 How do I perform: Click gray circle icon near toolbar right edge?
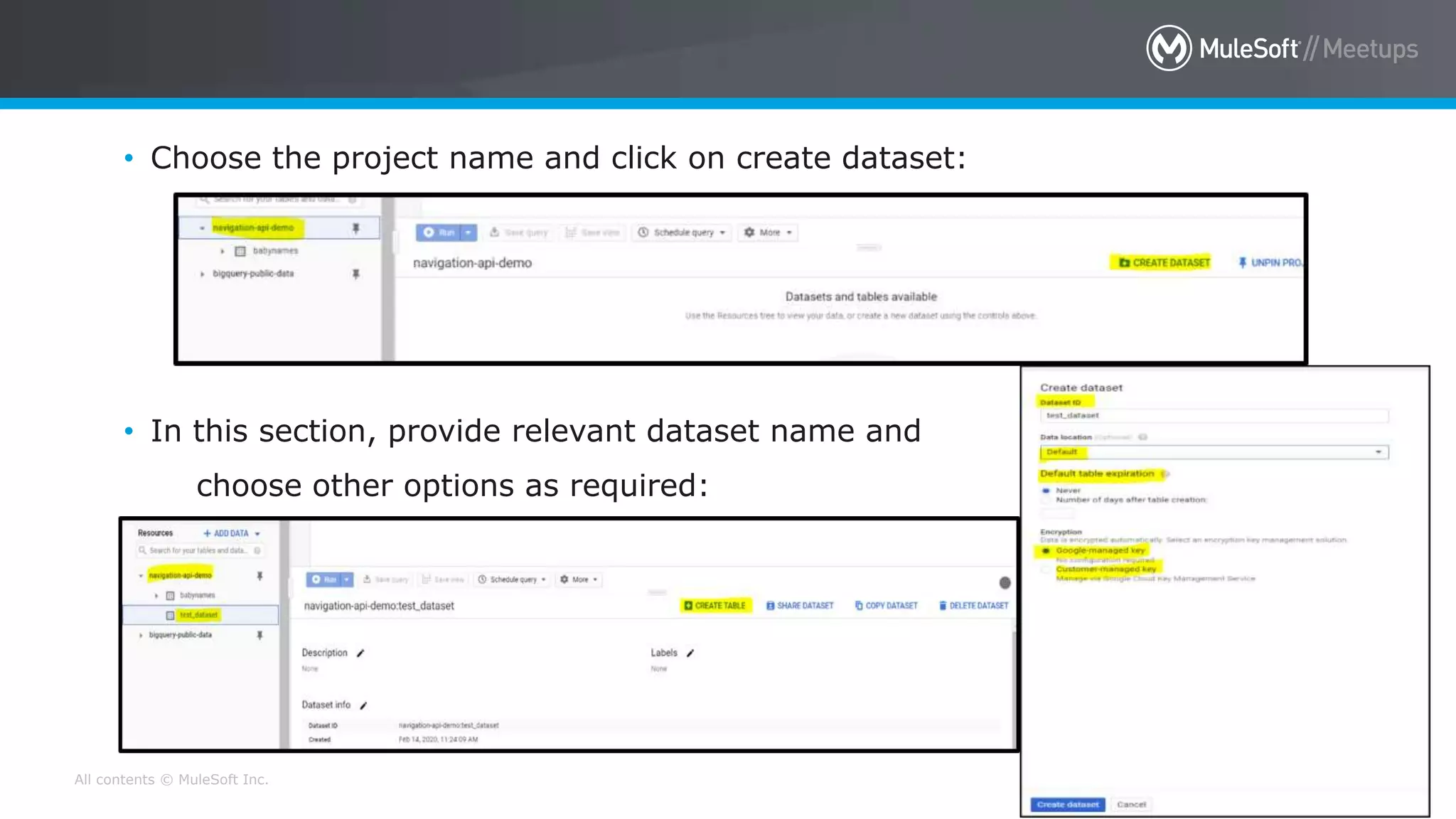coord(1005,583)
